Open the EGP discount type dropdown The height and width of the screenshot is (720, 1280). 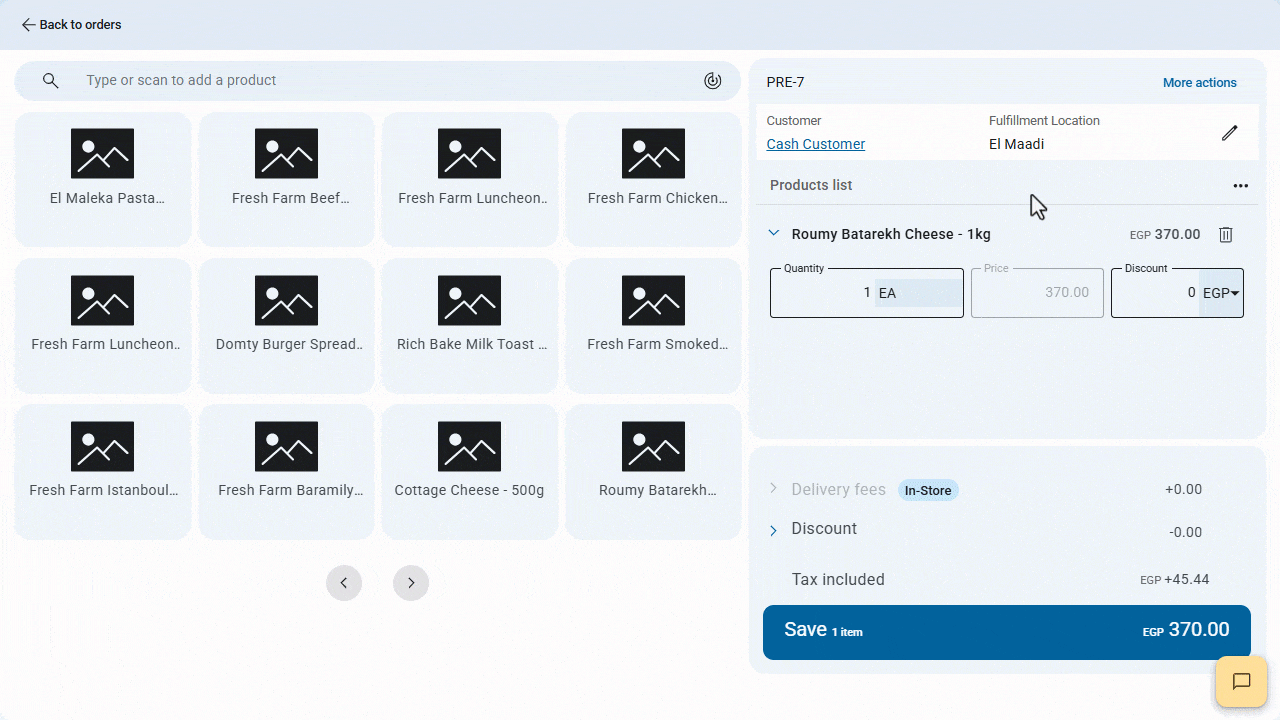tap(1221, 293)
